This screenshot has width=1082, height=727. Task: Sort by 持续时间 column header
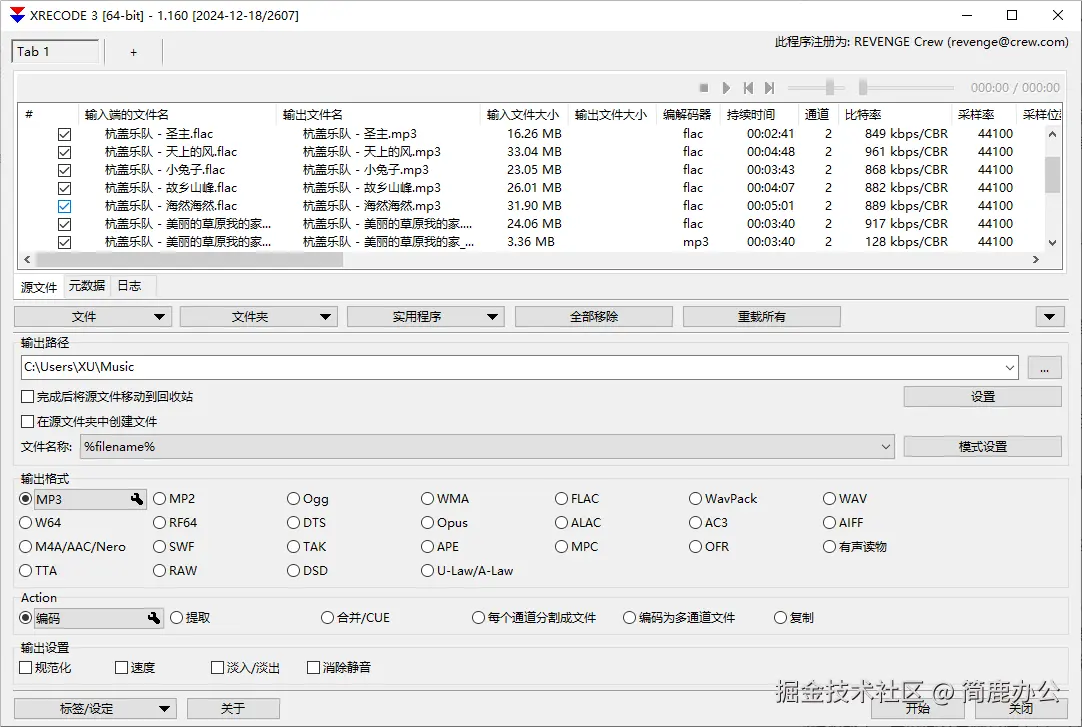(x=759, y=114)
